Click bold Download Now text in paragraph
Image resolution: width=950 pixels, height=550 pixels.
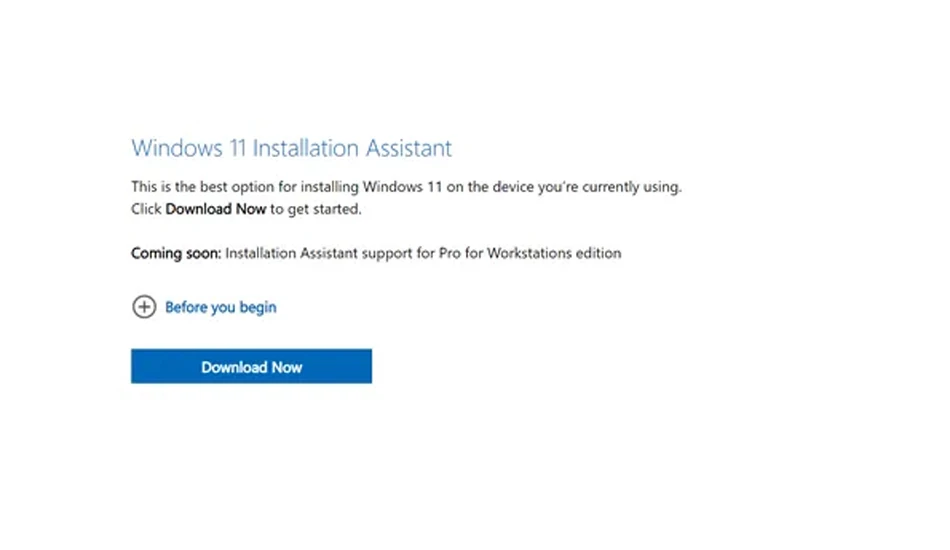click(x=216, y=209)
